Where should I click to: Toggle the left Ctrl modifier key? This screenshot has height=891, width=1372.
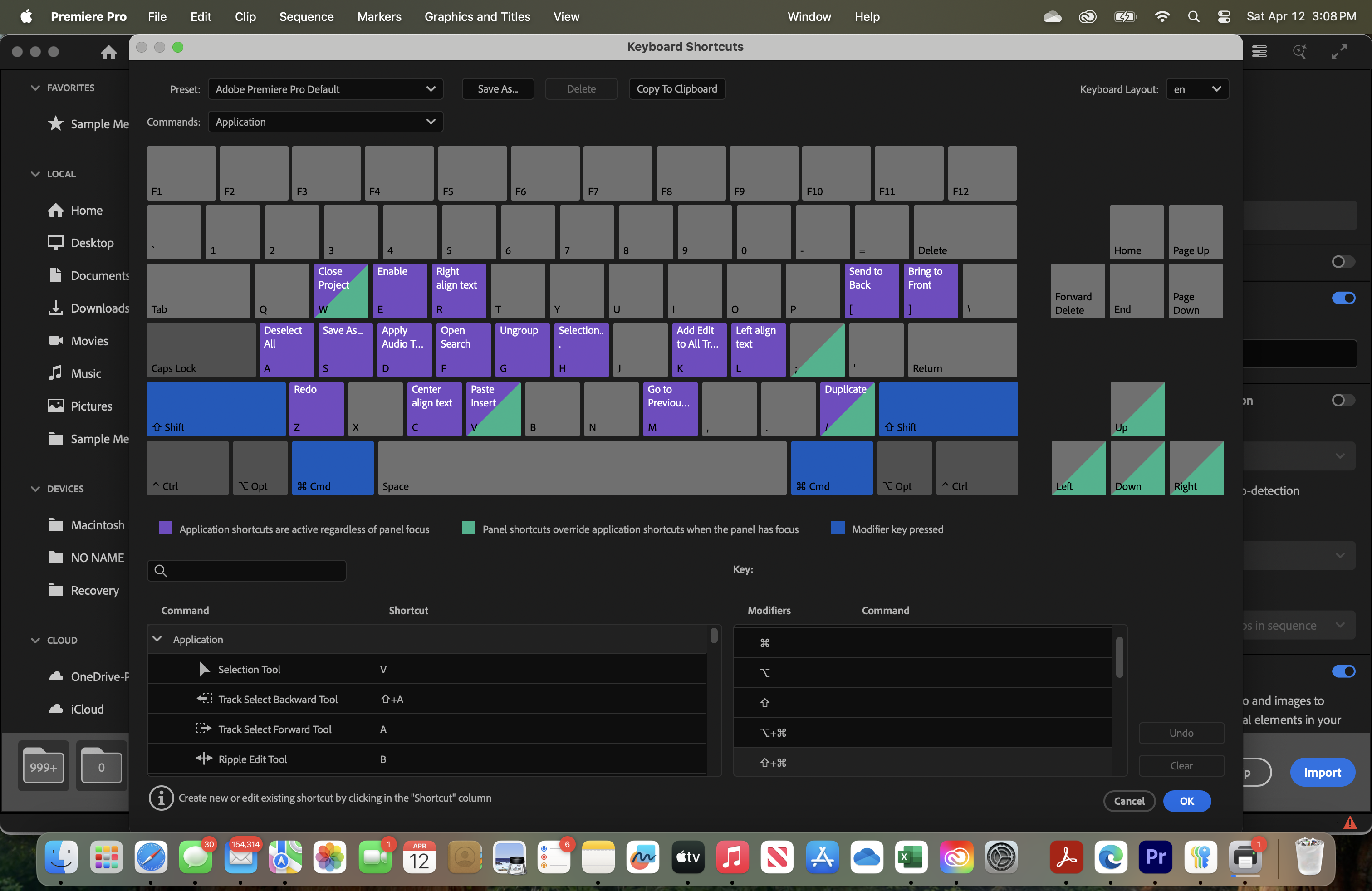(187, 468)
